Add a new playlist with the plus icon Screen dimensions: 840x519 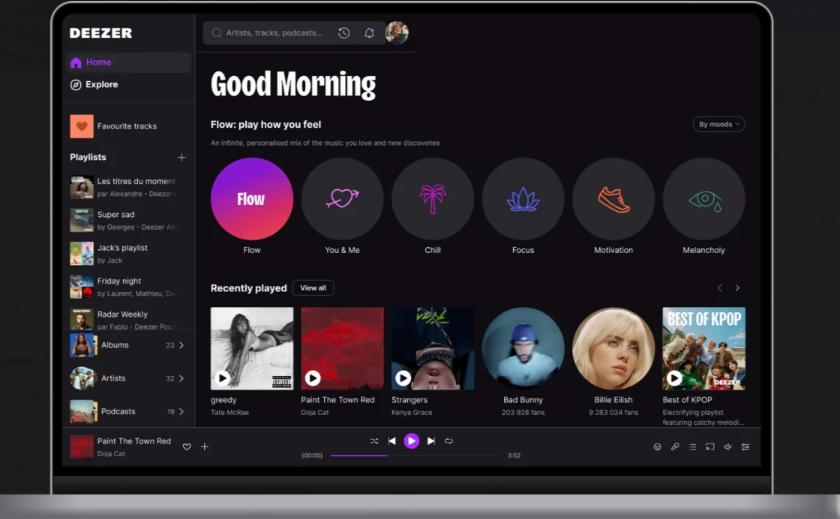click(182, 157)
